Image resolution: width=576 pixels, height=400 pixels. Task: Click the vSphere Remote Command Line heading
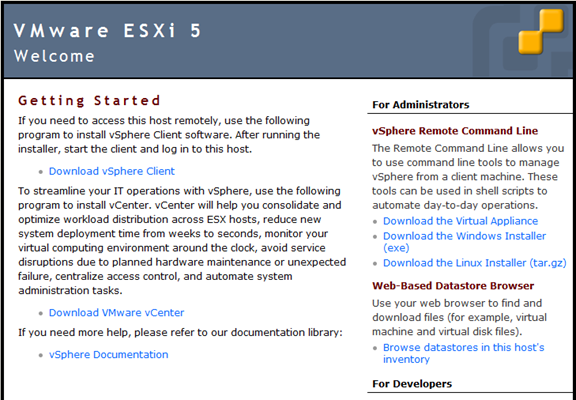[455, 131]
